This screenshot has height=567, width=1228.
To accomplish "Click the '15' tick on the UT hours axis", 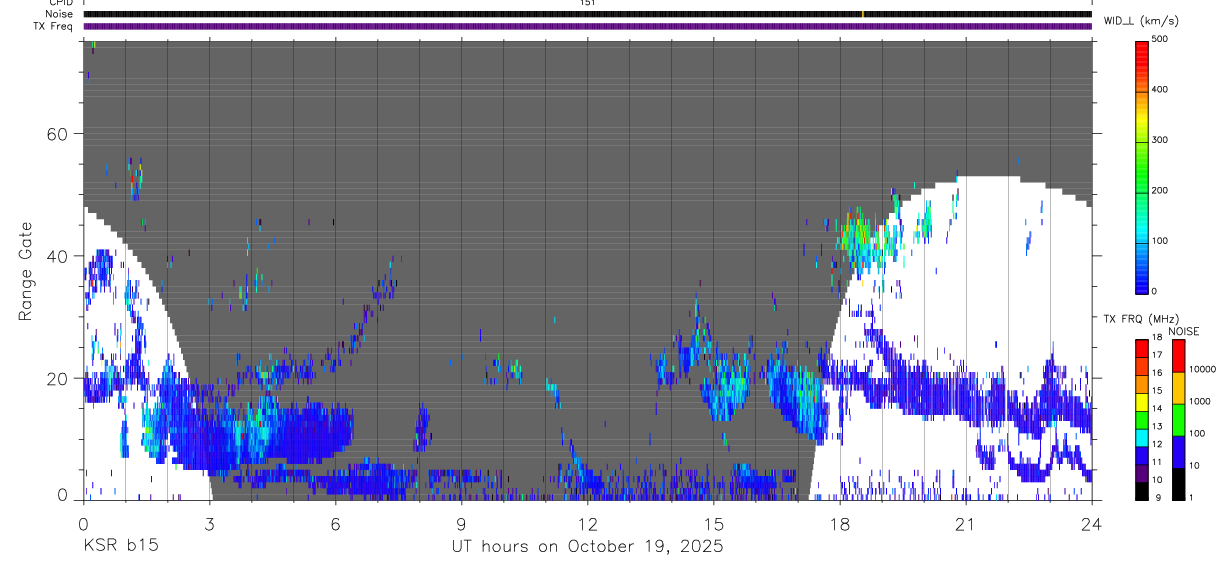I will (x=713, y=522).
